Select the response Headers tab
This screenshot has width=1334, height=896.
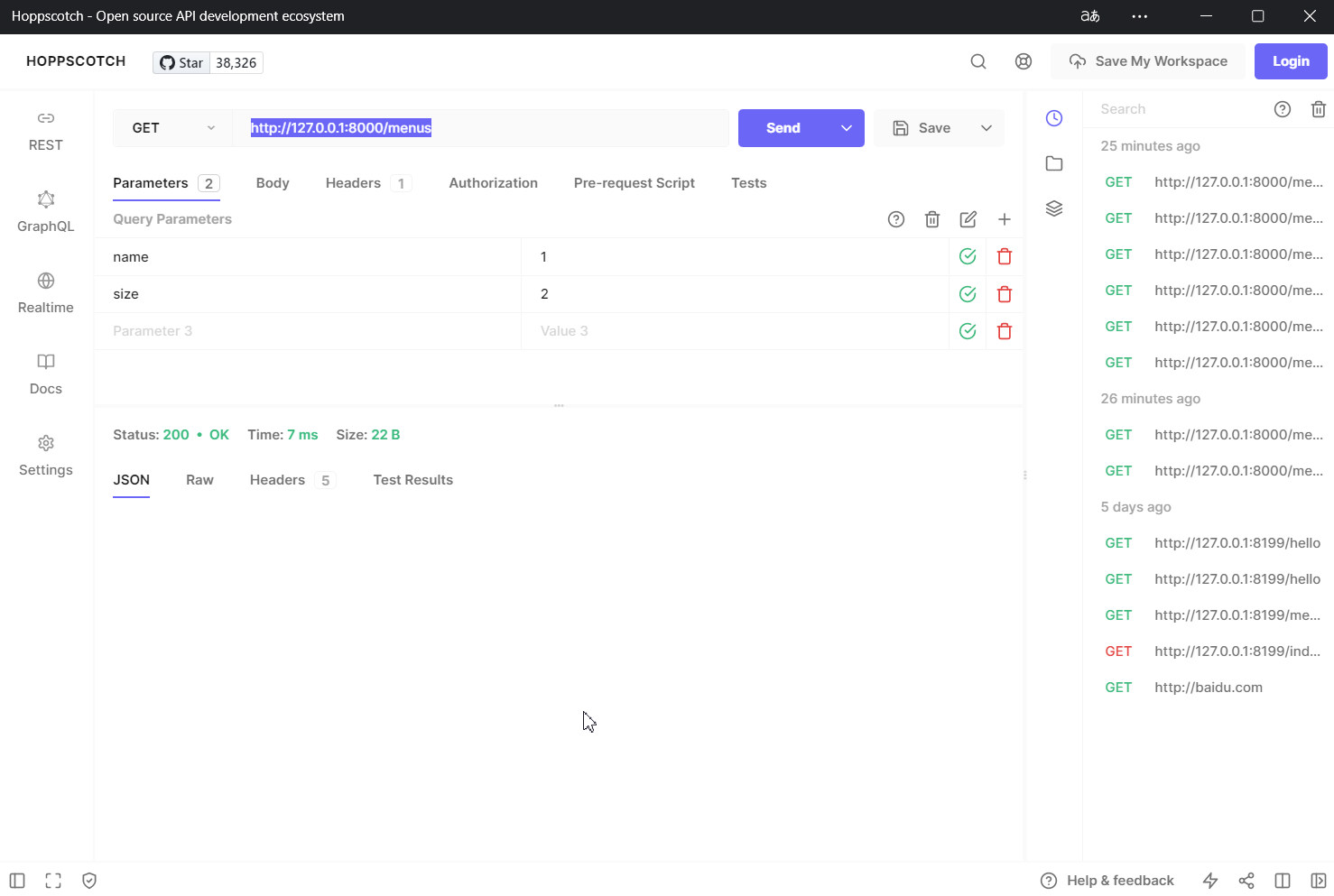point(292,480)
